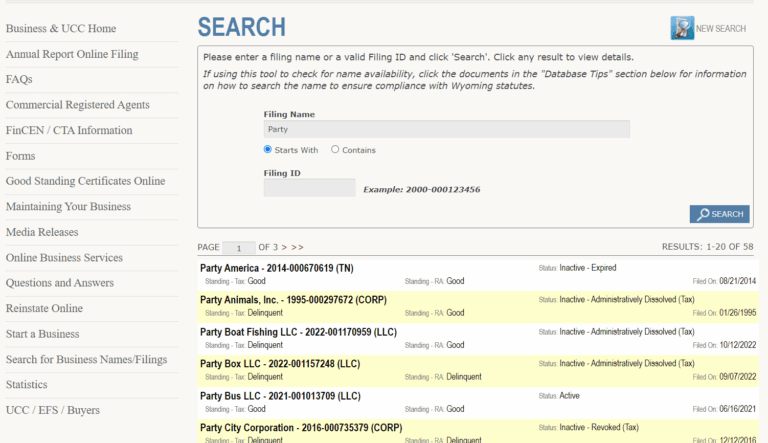Click the Filing ID input box
The width and height of the screenshot is (768, 443).
tap(309, 188)
